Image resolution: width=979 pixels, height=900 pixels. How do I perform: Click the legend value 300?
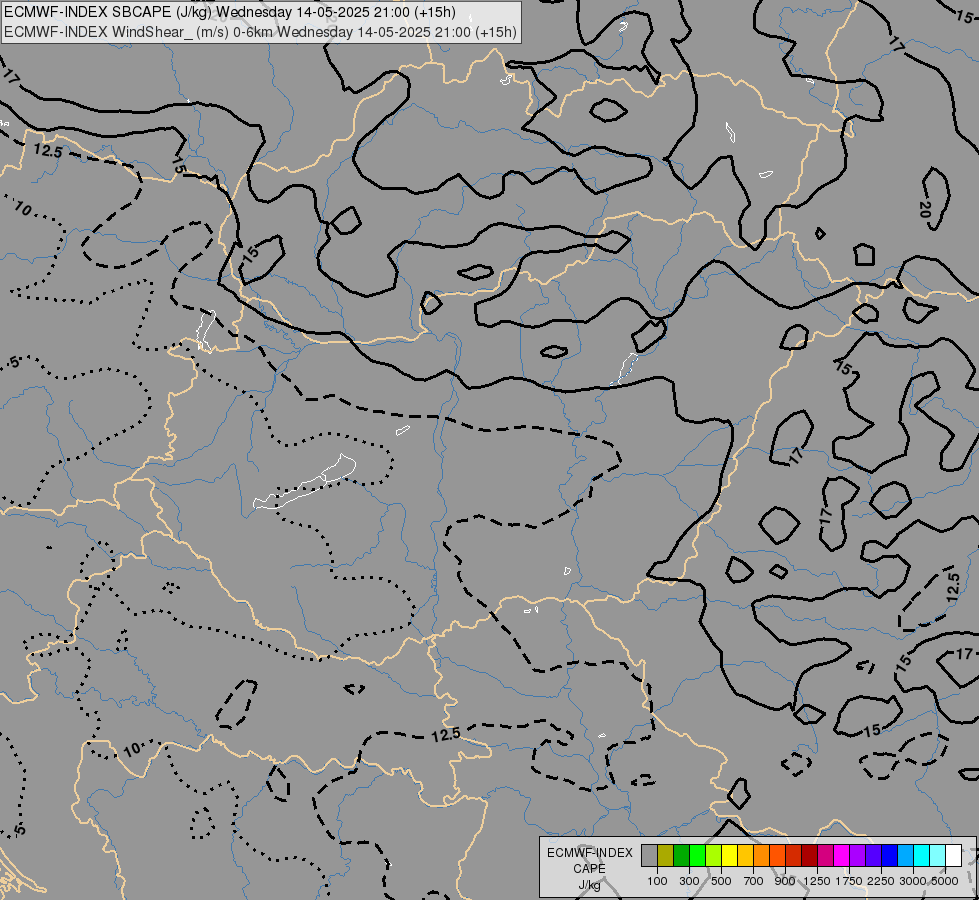click(689, 881)
